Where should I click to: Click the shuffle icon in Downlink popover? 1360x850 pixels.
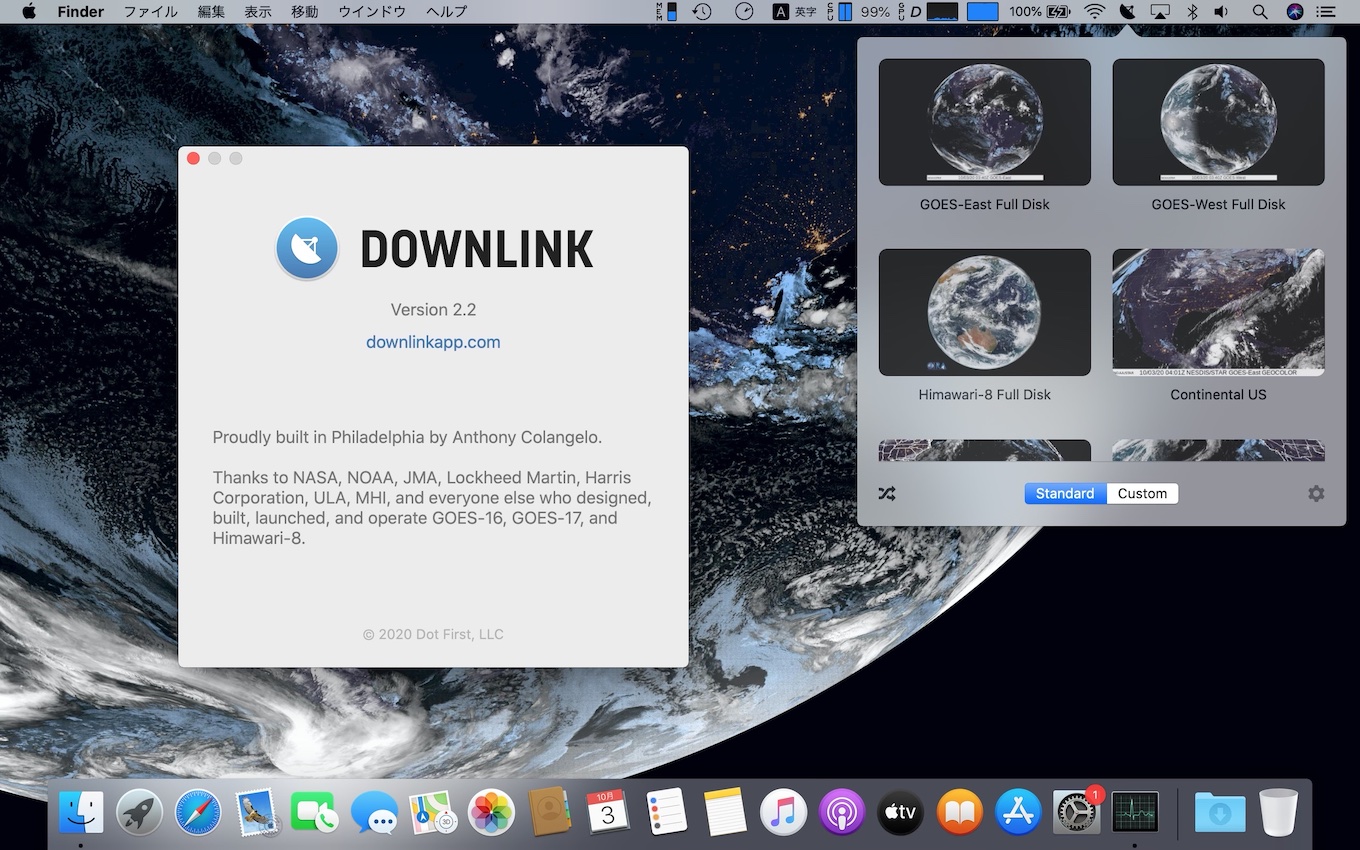[886, 494]
